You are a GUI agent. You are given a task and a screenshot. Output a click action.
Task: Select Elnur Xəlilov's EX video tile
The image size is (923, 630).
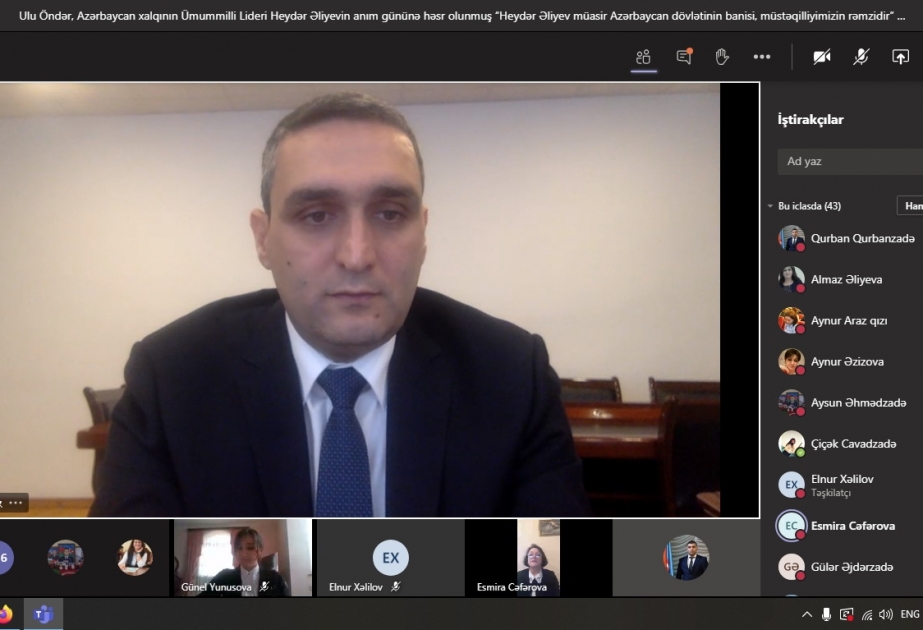[390, 558]
